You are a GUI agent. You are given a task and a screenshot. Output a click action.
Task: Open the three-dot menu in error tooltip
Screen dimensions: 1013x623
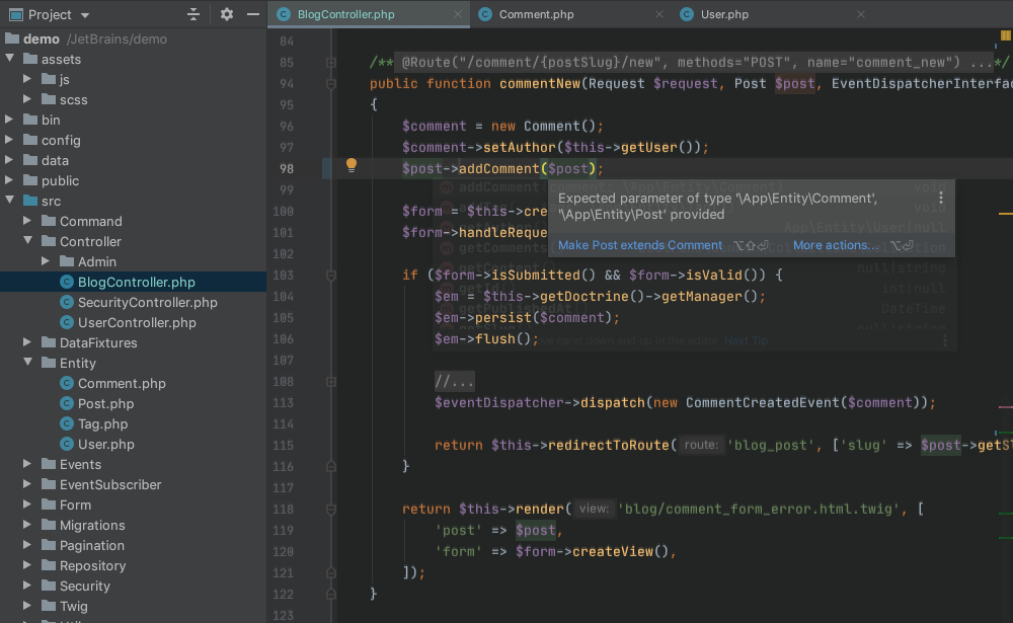tap(940, 198)
